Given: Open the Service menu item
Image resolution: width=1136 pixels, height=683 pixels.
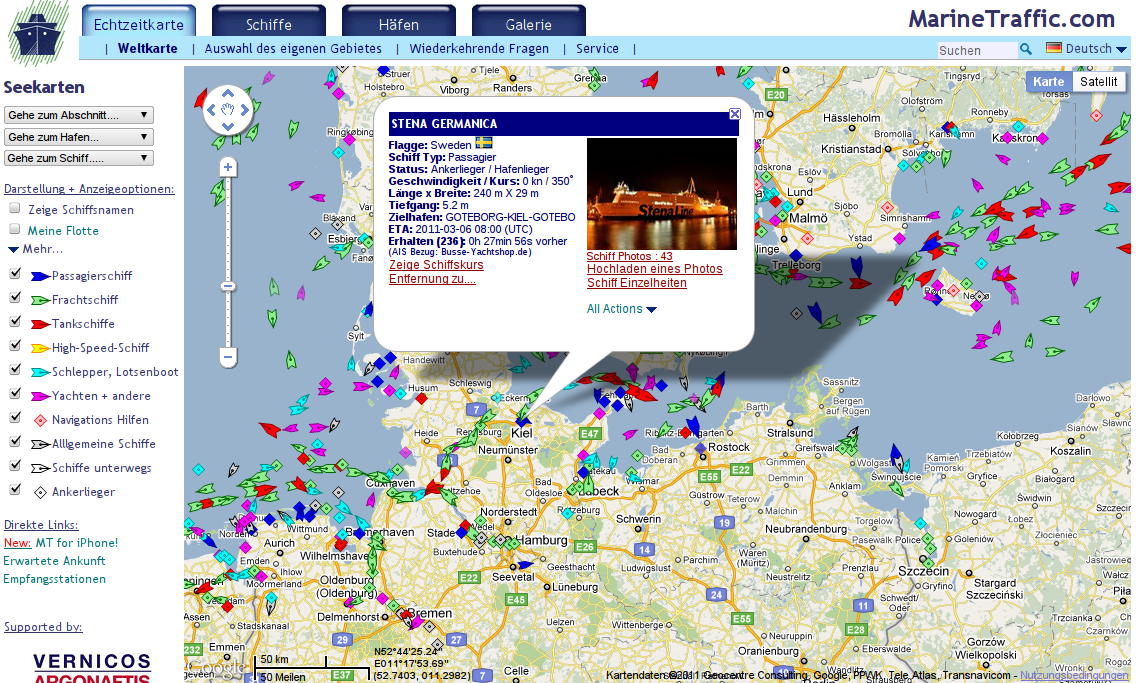Looking at the screenshot, I should [x=598, y=49].
